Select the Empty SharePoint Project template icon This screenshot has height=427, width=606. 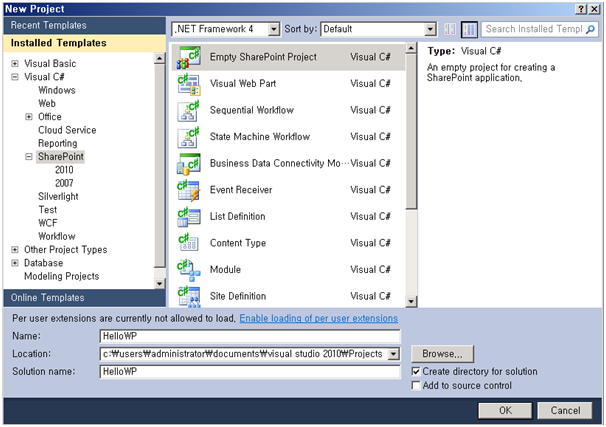pyautogui.click(x=189, y=57)
